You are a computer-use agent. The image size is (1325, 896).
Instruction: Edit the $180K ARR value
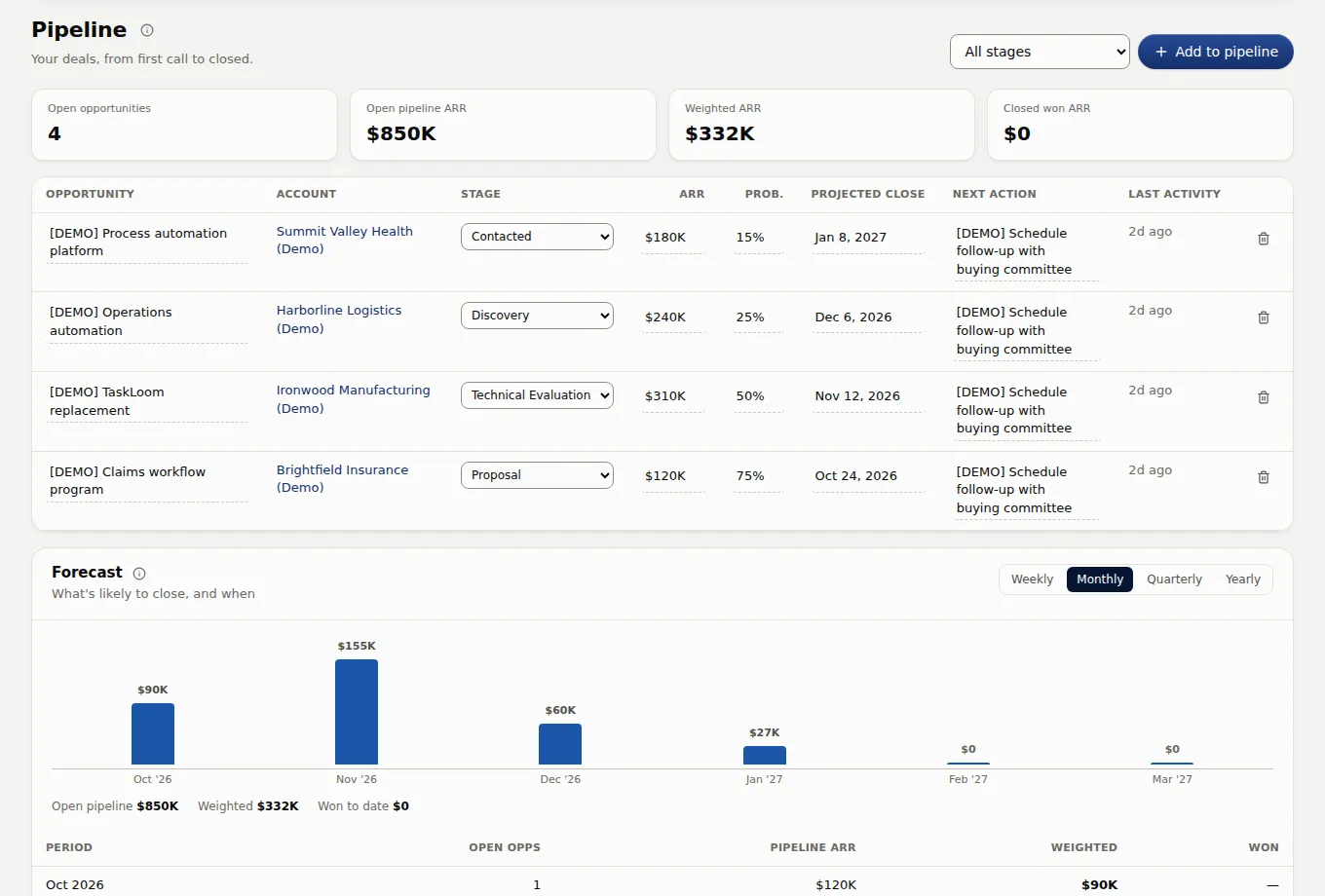coord(672,238)
